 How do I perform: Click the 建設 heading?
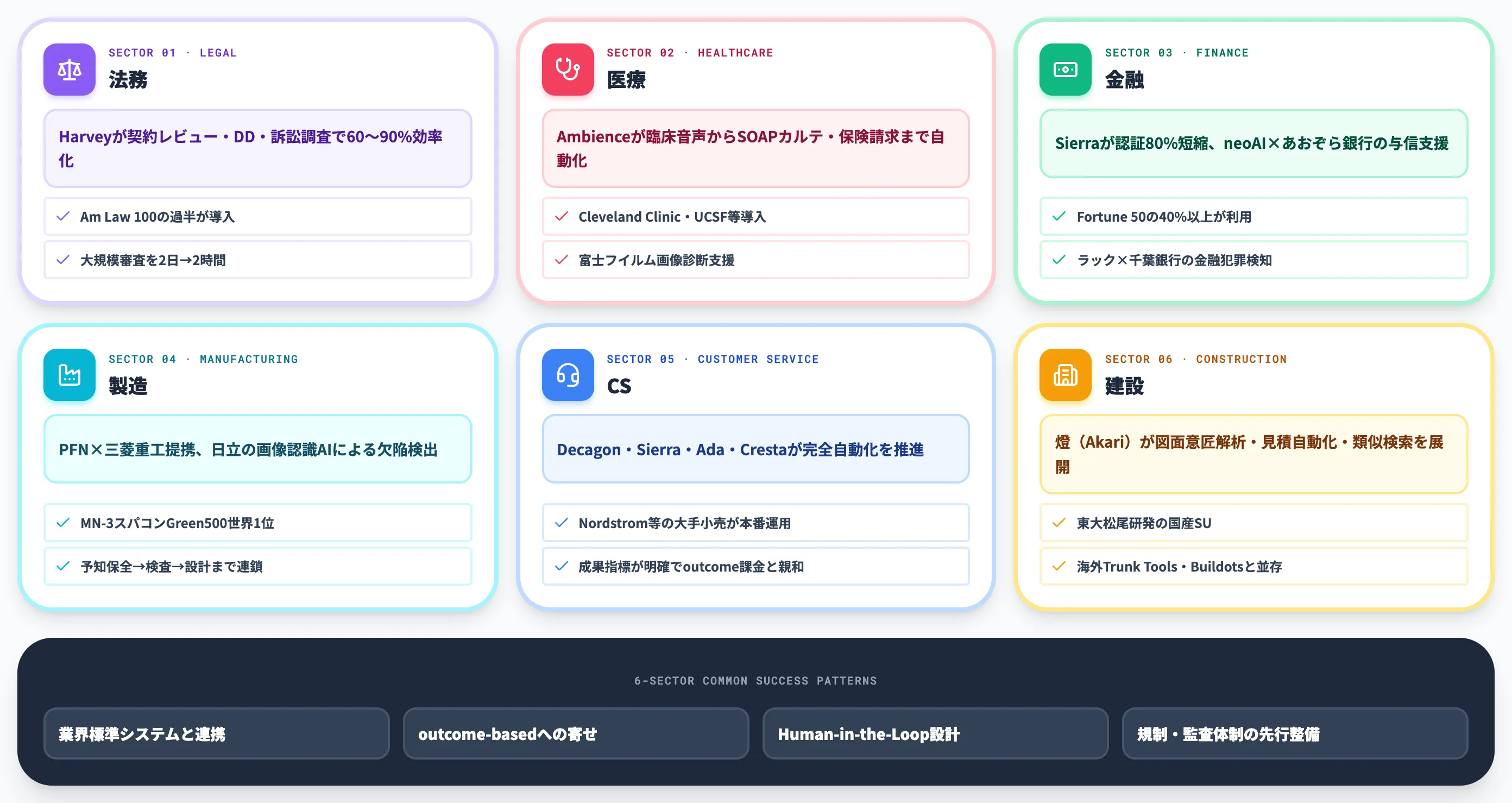[1124, 386]
